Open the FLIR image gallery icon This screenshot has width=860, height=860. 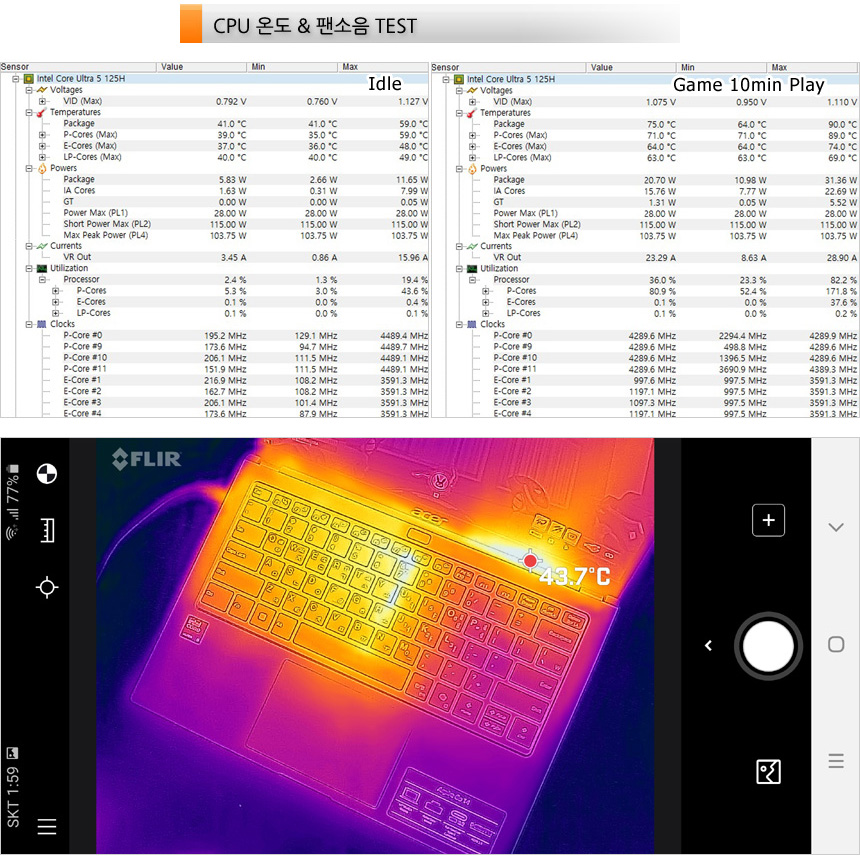(x=768, y=771)
